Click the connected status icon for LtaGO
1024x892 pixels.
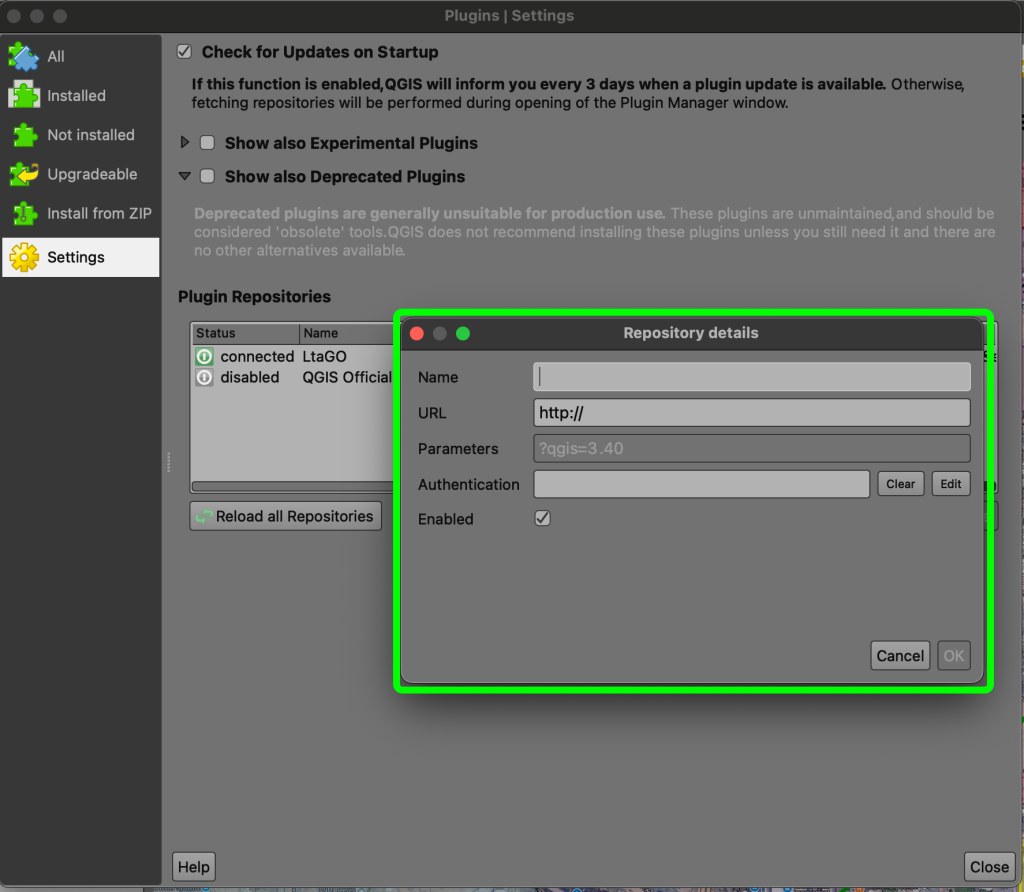pos(204,356)
